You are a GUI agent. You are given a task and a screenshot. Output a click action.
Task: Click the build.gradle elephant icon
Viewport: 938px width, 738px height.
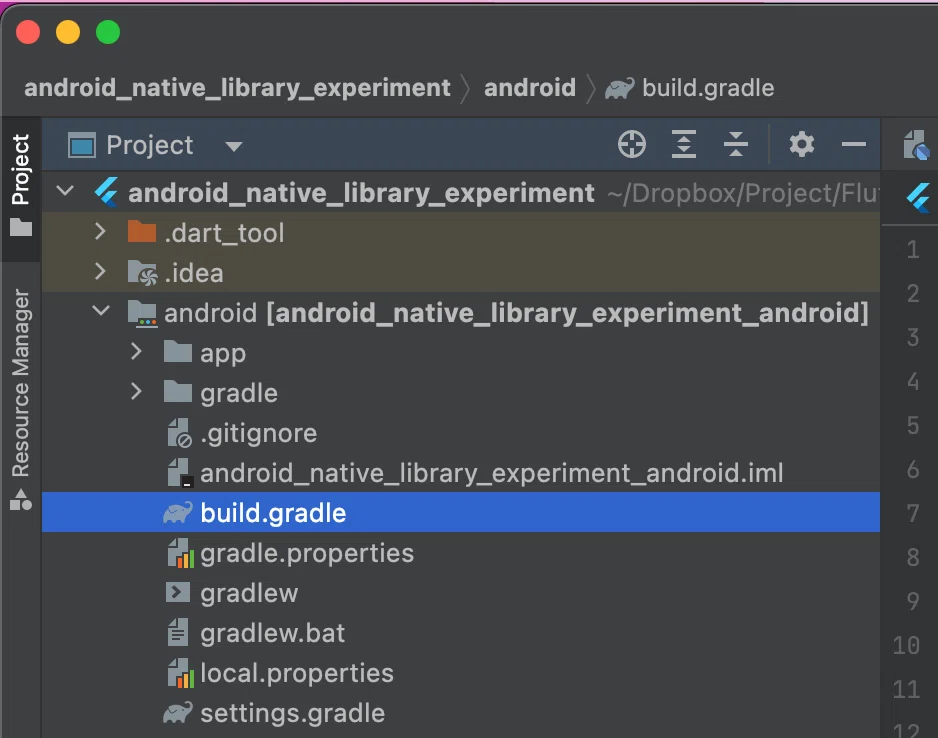click(x=178, y=513)
